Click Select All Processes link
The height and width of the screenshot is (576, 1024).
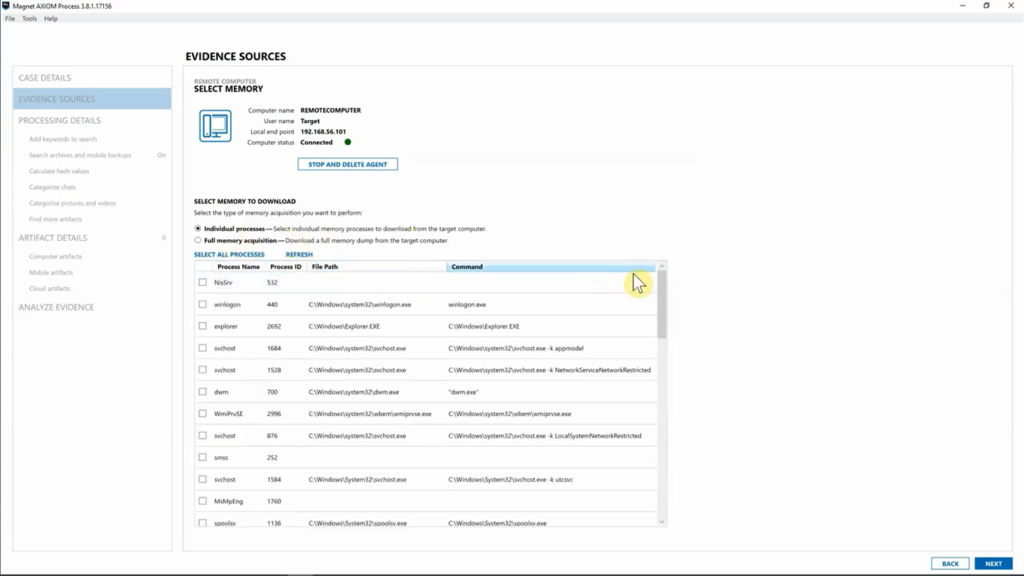point(229,255)
